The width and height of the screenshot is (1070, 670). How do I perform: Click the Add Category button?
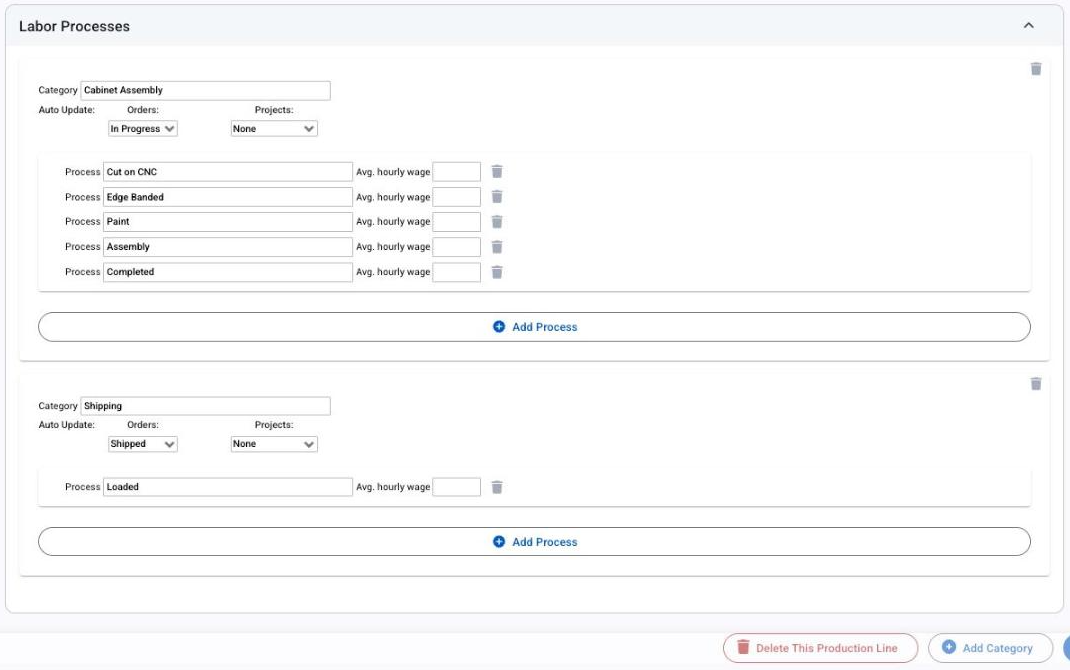click(990, 648)
